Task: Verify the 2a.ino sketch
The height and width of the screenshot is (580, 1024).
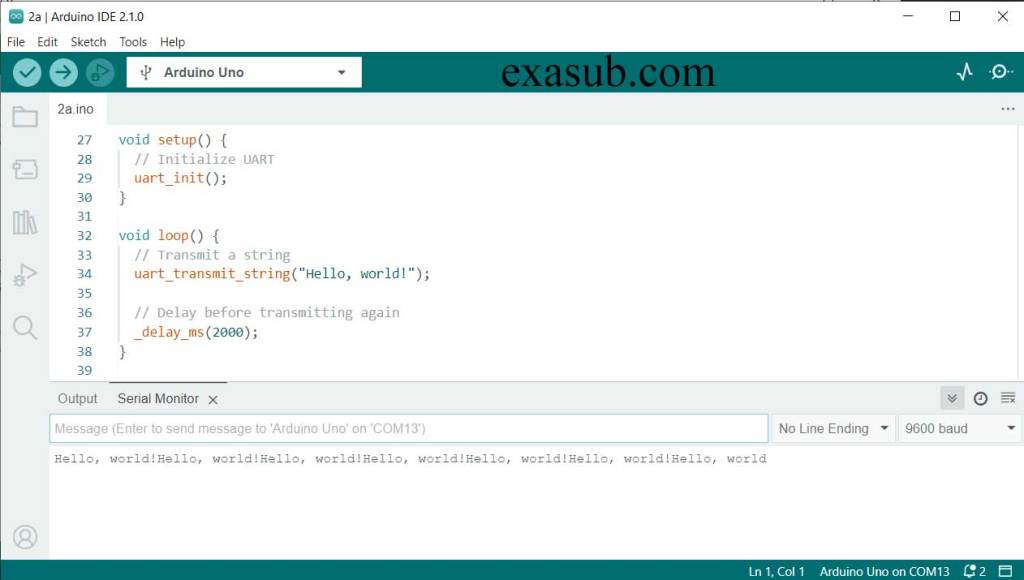Action: pos(27,72)
